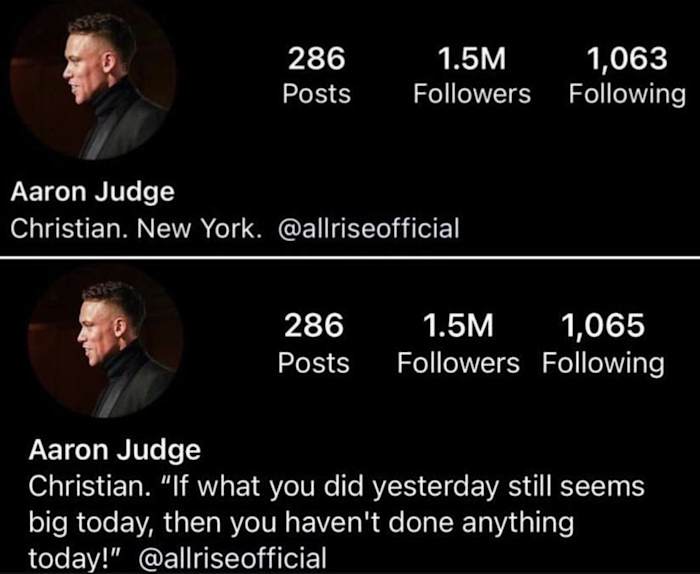Click the 1,065 following count

[602, 326]
